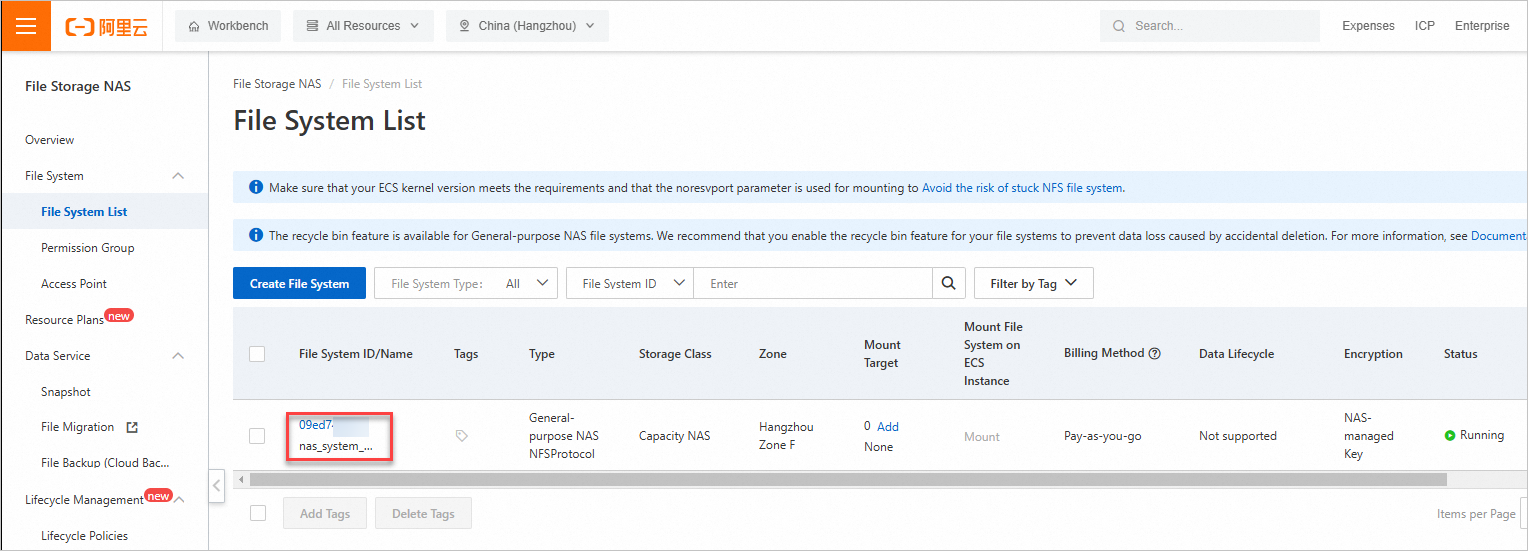Open the orange hamburger navigation menu
This screenshot has width=1528, height=551.
(x=26, y=26)
